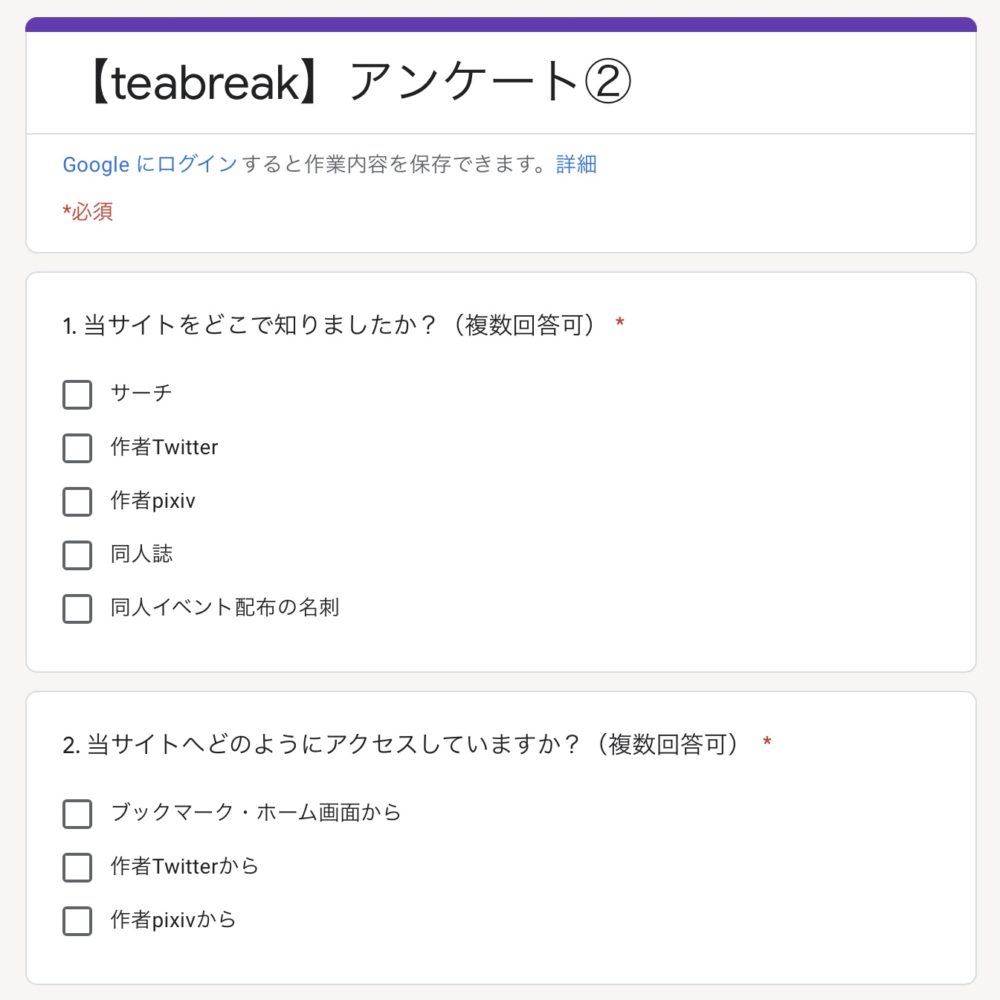This screenshot has height=1000, width=1000.
Task: Click the red asterisk beside question 1
Action: pyautogui.click(x=620, y=325)
